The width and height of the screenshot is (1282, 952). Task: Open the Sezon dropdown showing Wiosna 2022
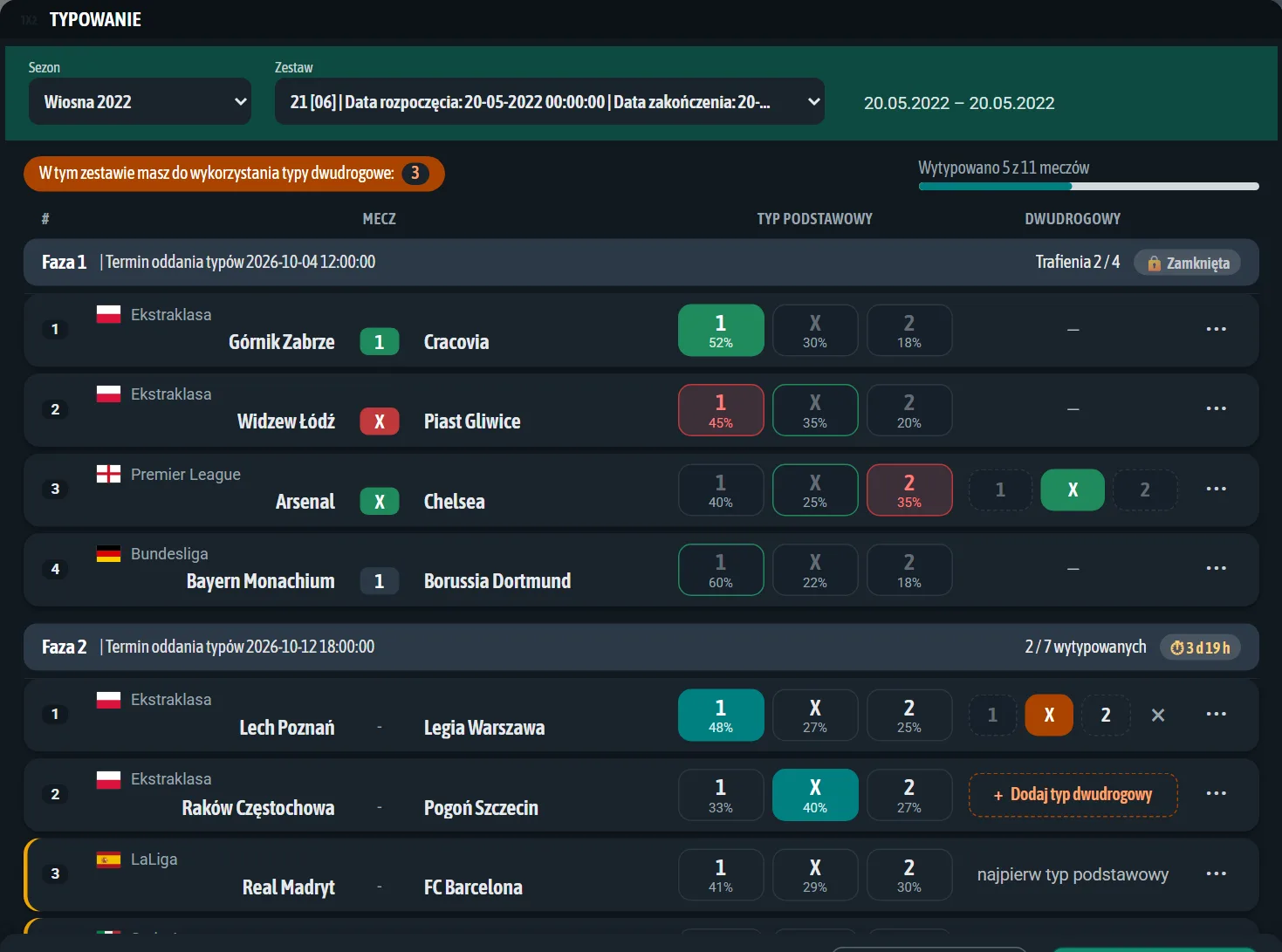140,101
